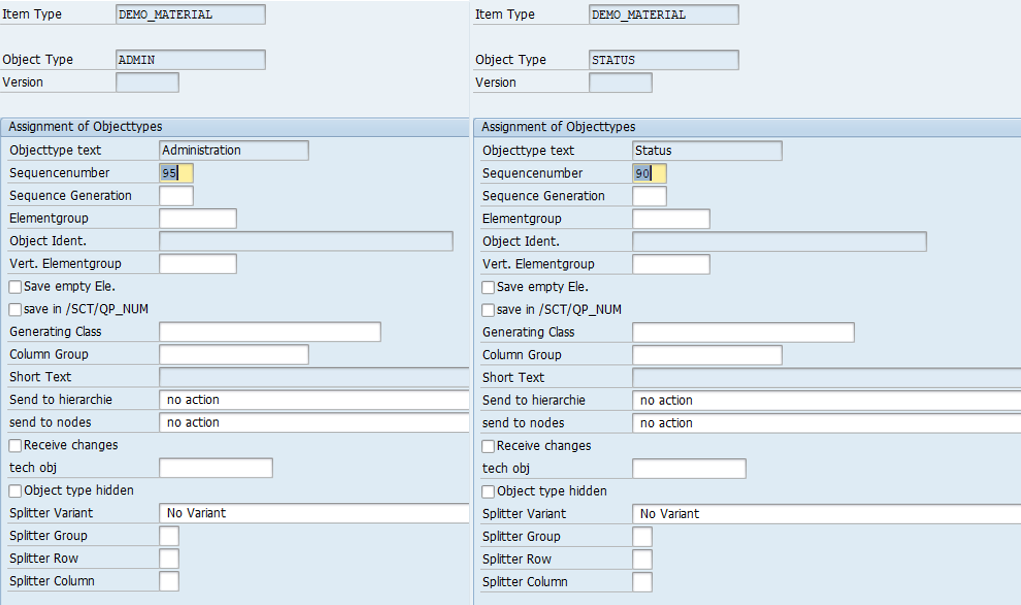This screenshot has height=605, width=1021.
Task: Tick save in /SCT/QP_NUM in Status form
Action: point(488,310)
